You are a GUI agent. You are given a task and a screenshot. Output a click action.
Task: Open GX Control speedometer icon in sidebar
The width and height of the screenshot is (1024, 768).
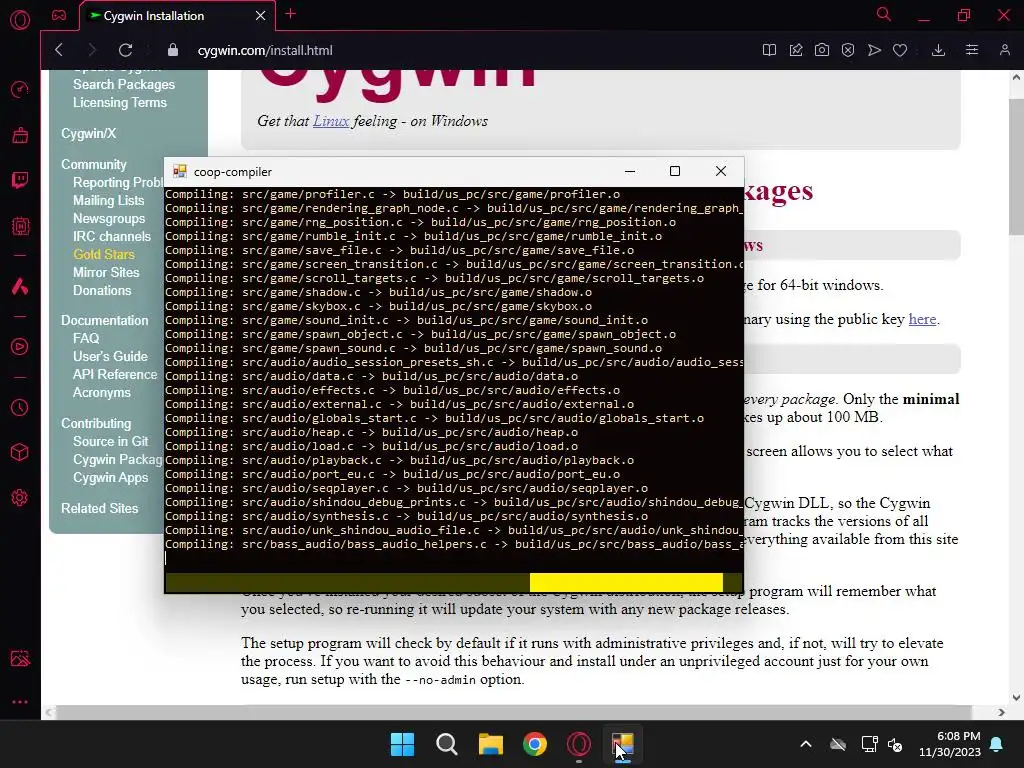pos(20,89)
